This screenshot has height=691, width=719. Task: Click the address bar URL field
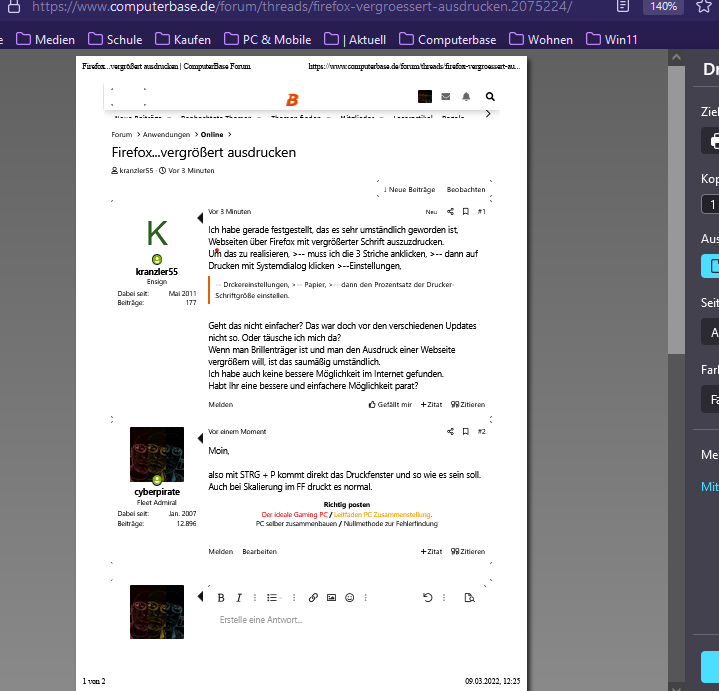[x=302, y=6]
